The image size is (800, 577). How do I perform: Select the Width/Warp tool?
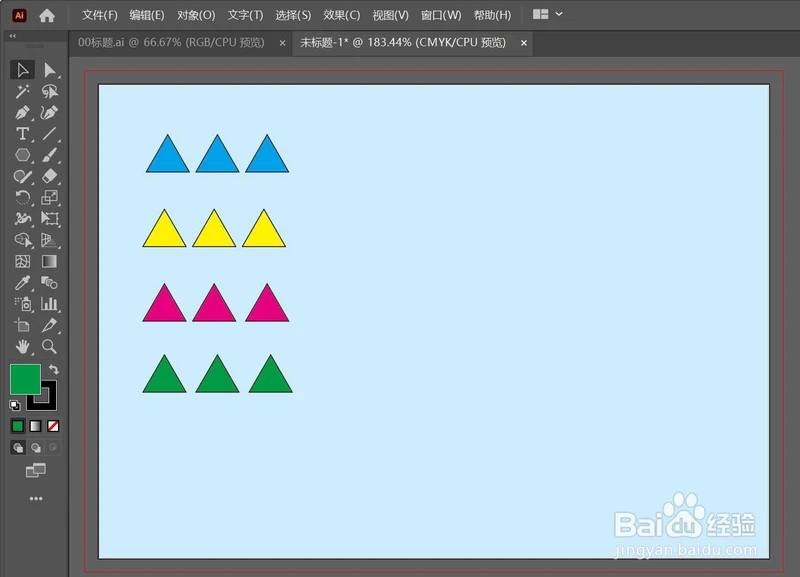pos(22,219)
